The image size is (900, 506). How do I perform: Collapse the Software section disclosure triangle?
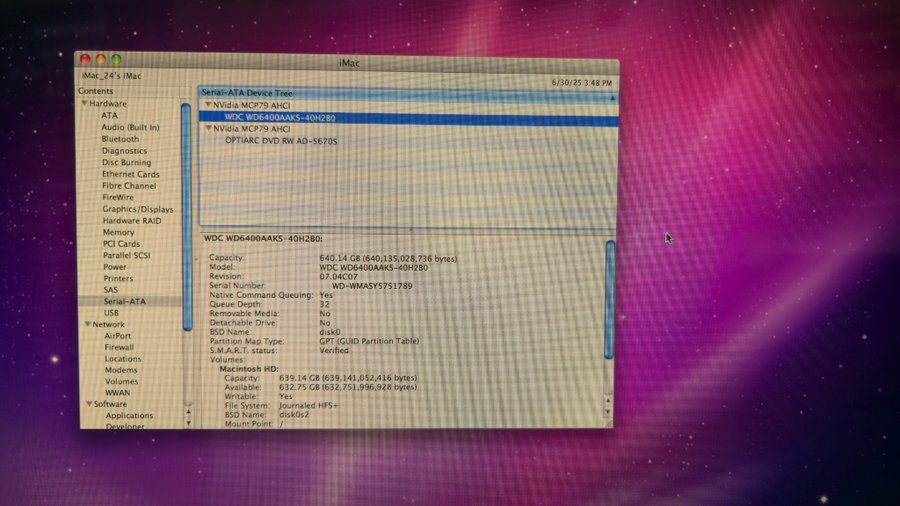pos(88,404)
